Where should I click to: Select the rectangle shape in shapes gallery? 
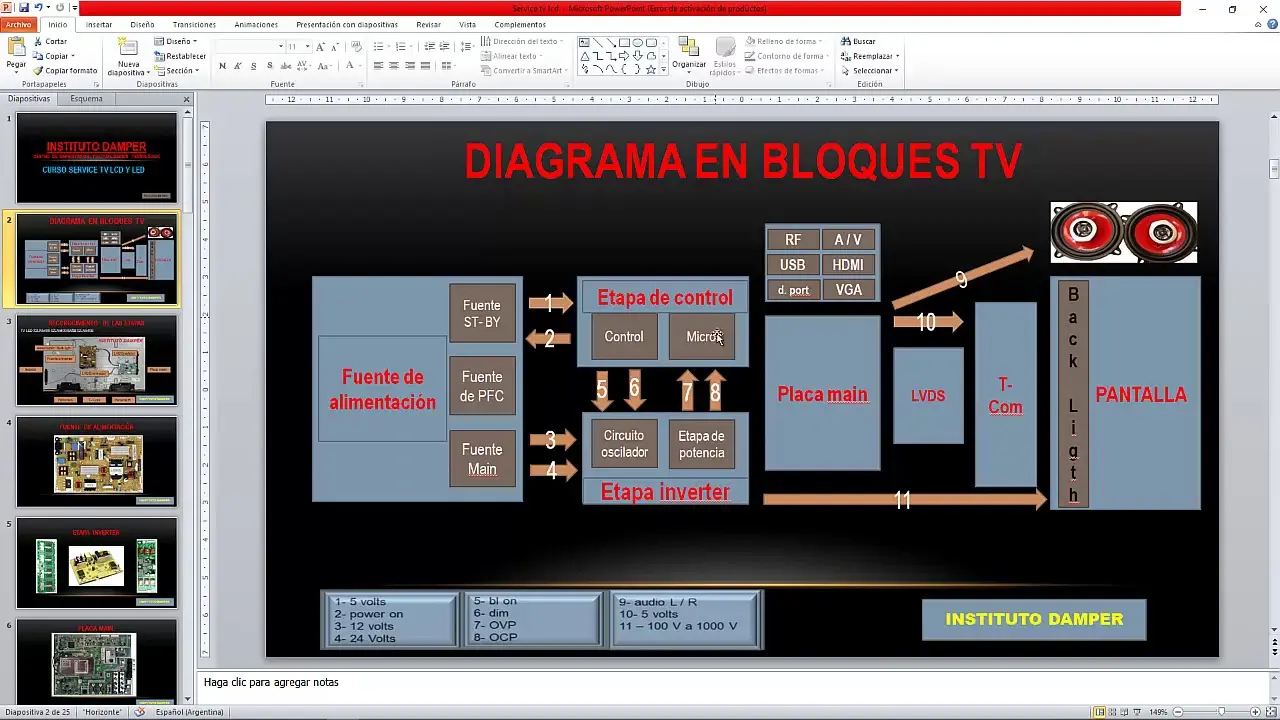624,43
